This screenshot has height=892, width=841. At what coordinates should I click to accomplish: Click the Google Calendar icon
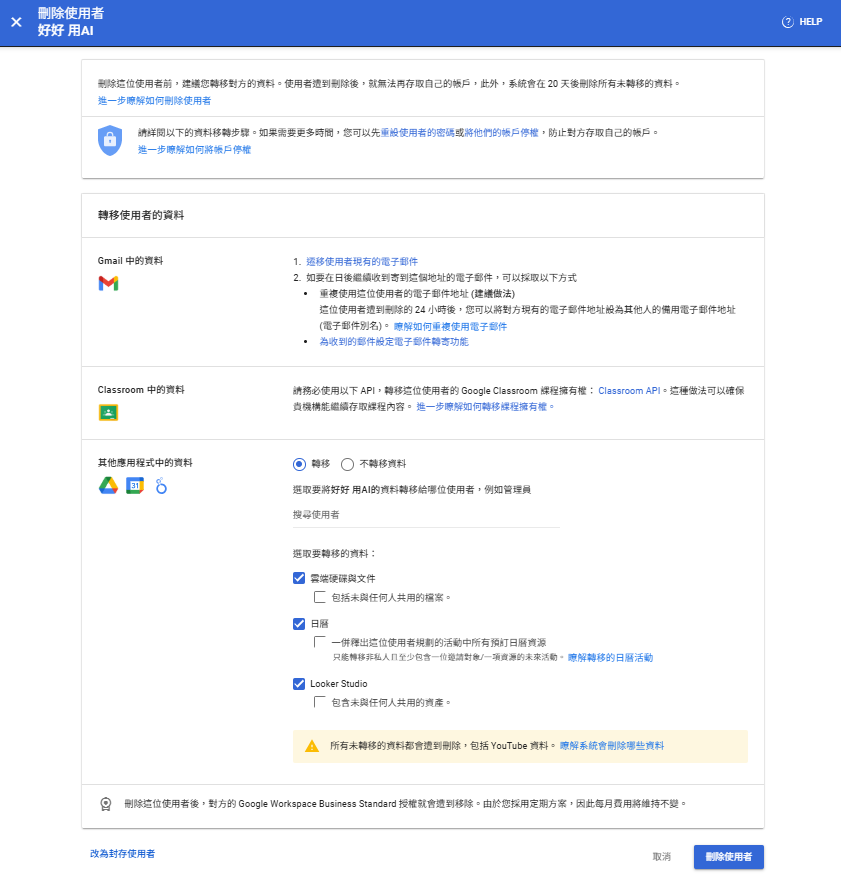pyautogui.click(x=135, y=486)
